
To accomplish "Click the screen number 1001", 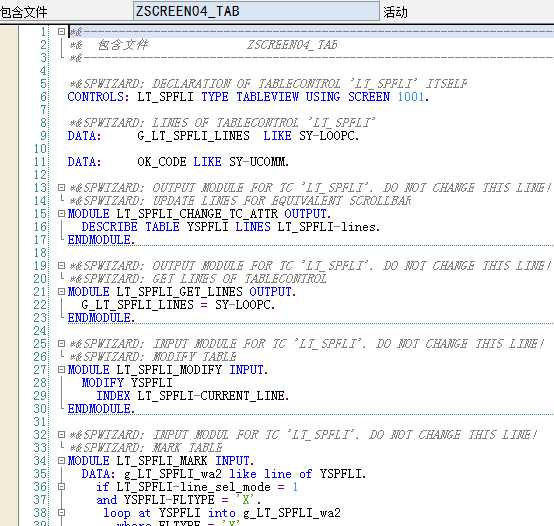I will point(411,96).
